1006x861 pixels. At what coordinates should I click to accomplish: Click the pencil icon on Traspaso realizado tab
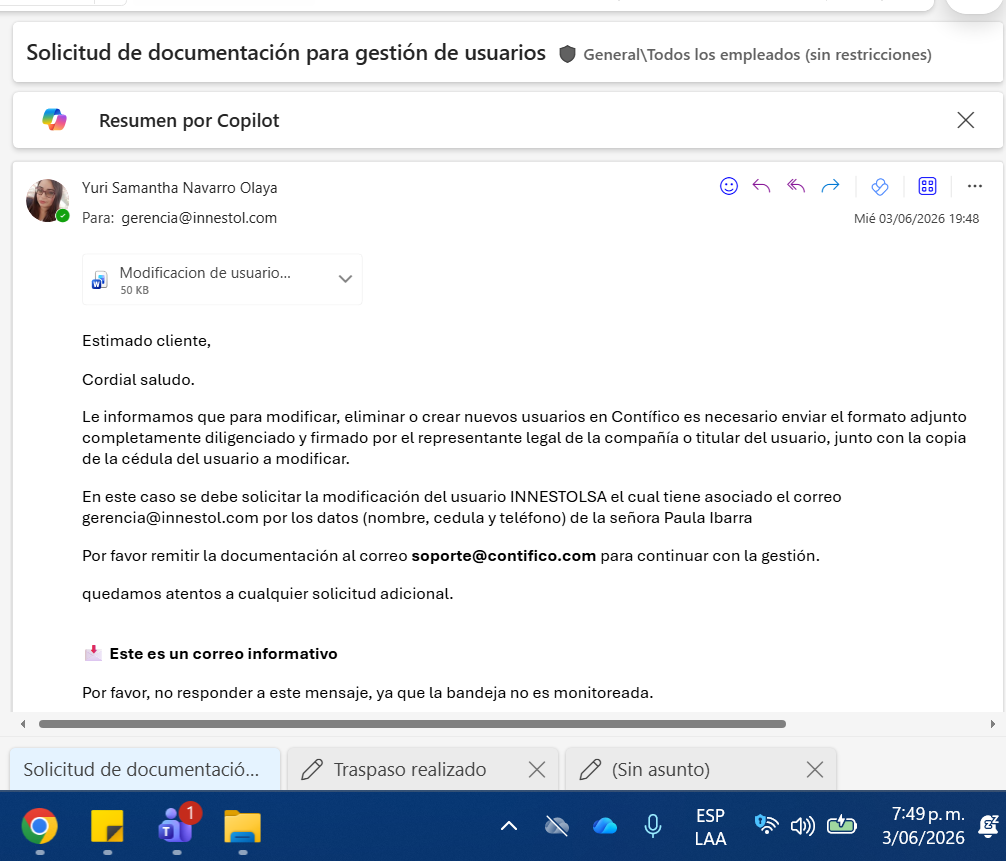click(x=312, y=769)
